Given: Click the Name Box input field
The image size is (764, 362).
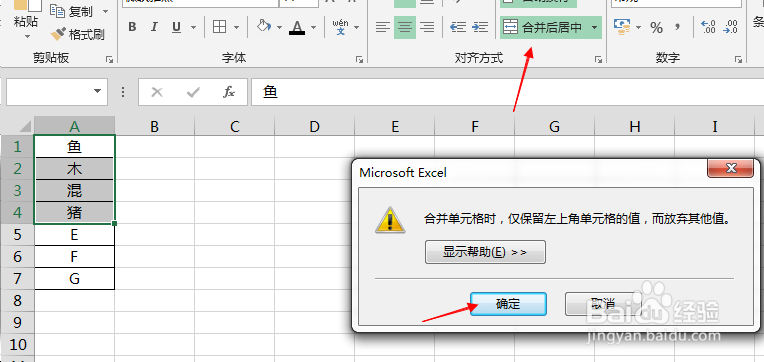Looking at the screenshot, I should pyautogui.click(x=48, y=92).
